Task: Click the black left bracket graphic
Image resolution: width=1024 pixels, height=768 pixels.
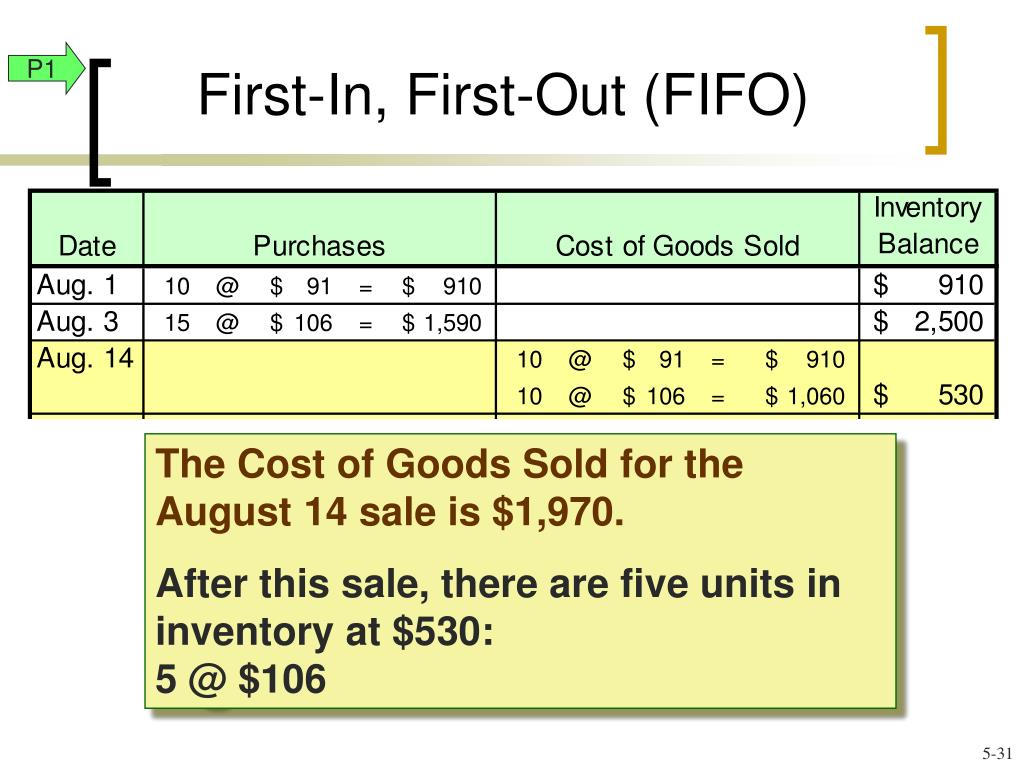Action: [x=100, y=122]
